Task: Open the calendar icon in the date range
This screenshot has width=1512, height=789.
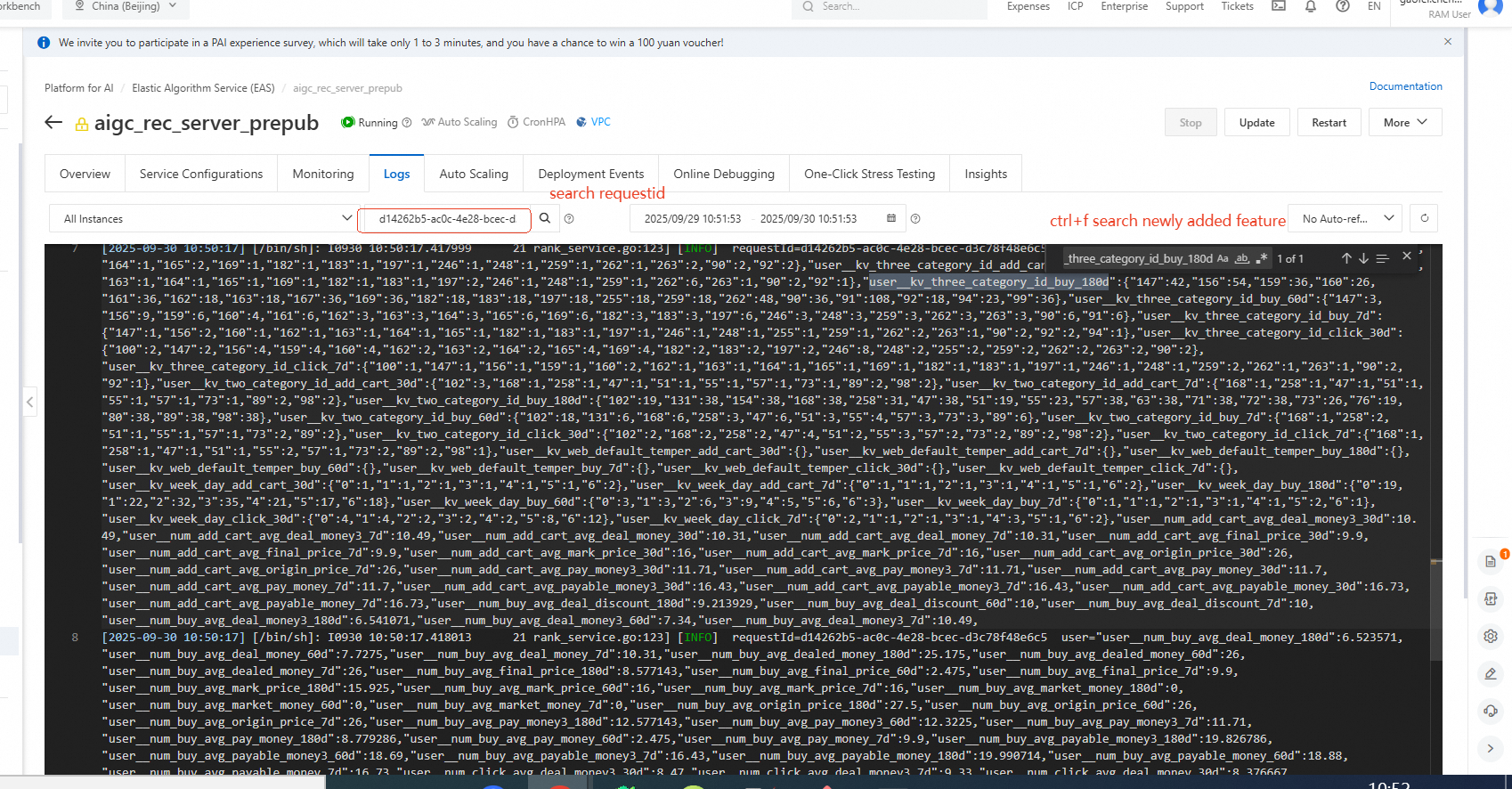Action: coord(891,218)
